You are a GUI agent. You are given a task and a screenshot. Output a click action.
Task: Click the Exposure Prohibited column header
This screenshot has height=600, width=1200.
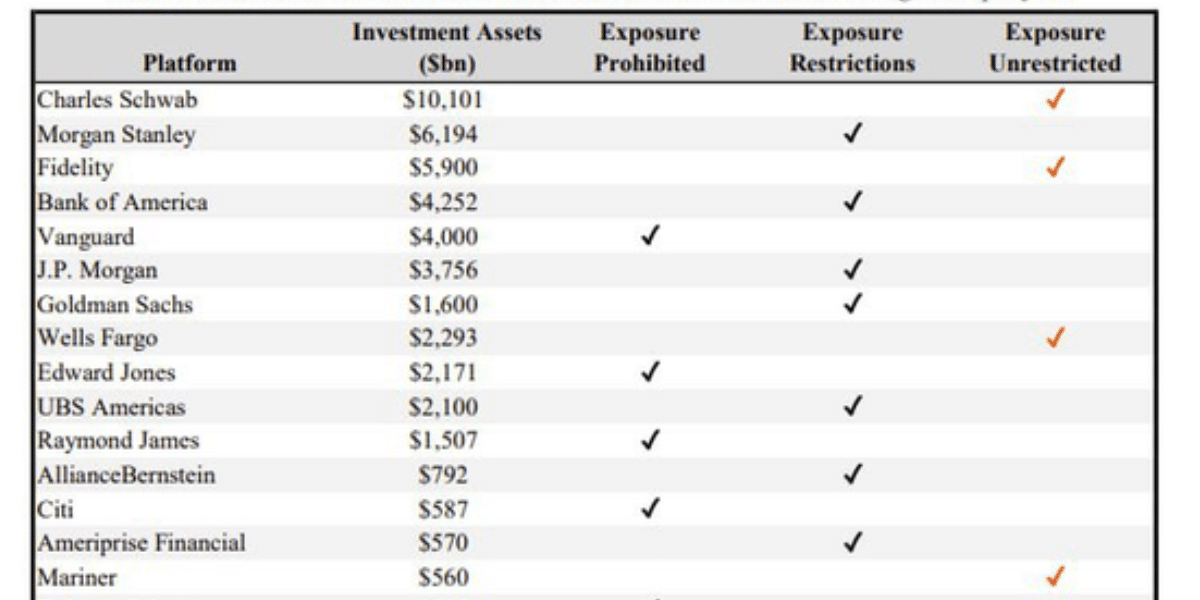(x=650, y=48)
